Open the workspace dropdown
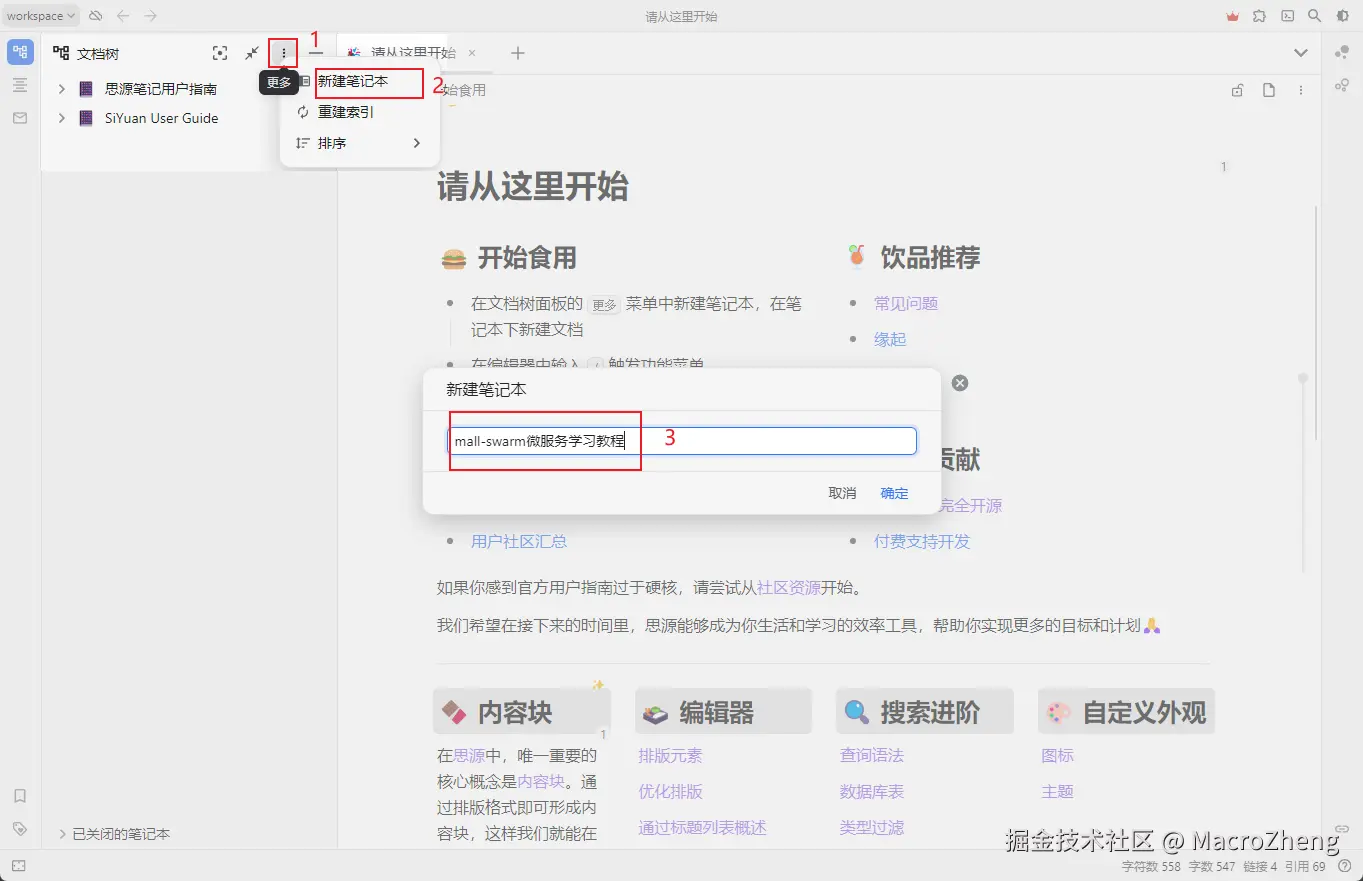This screenshot has height=881, width=1363. tap(41, 16)
